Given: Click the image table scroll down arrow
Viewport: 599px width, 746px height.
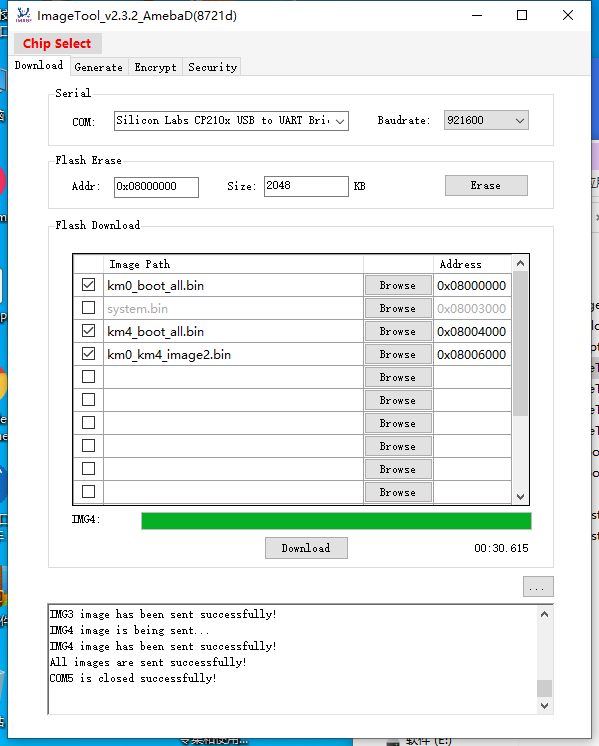Looking at the screenshot, I should point(520,497).
